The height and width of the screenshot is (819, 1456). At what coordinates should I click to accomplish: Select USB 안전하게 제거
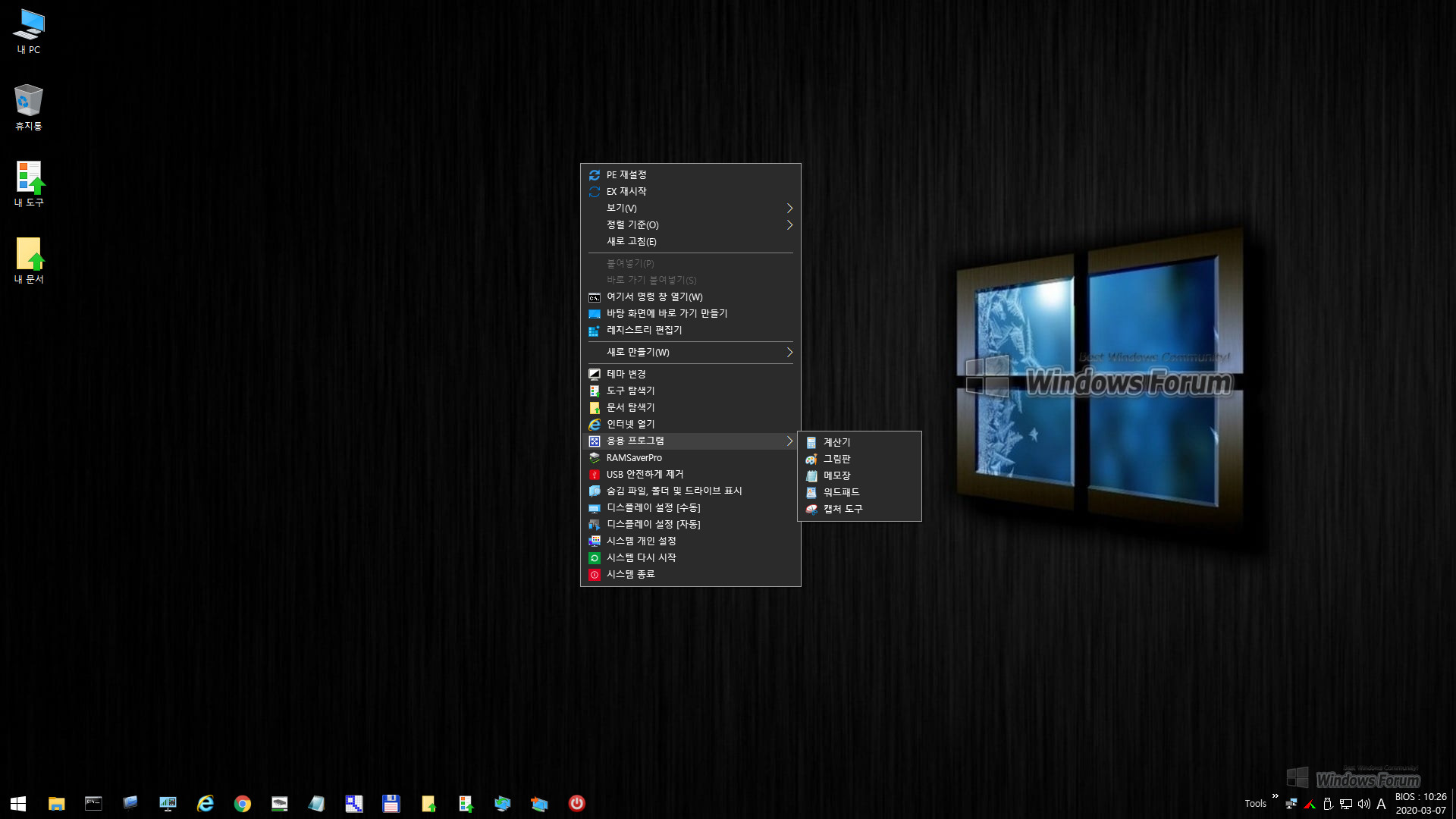tap(691, 474)
